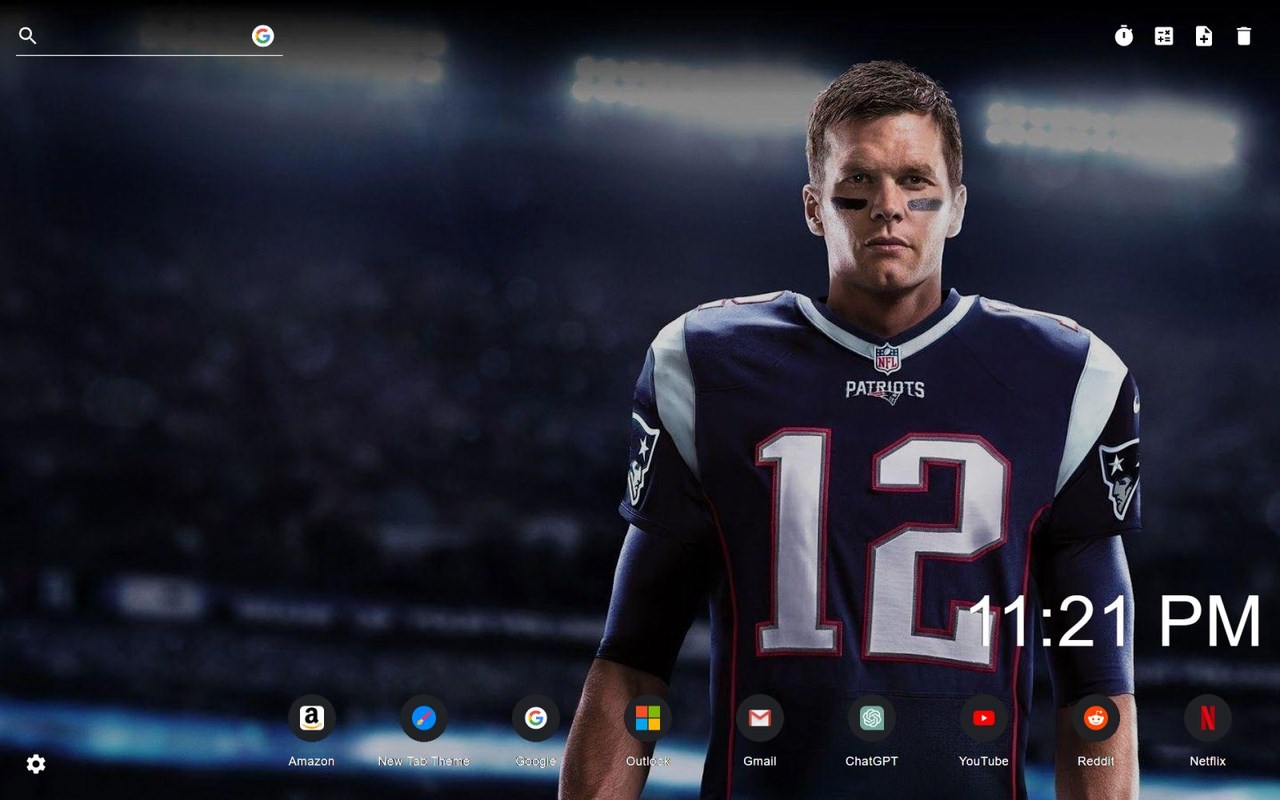Viewport: 1280px width, 800px height.
Task: Open the timer stopwatch tool
Action: 1124,36
